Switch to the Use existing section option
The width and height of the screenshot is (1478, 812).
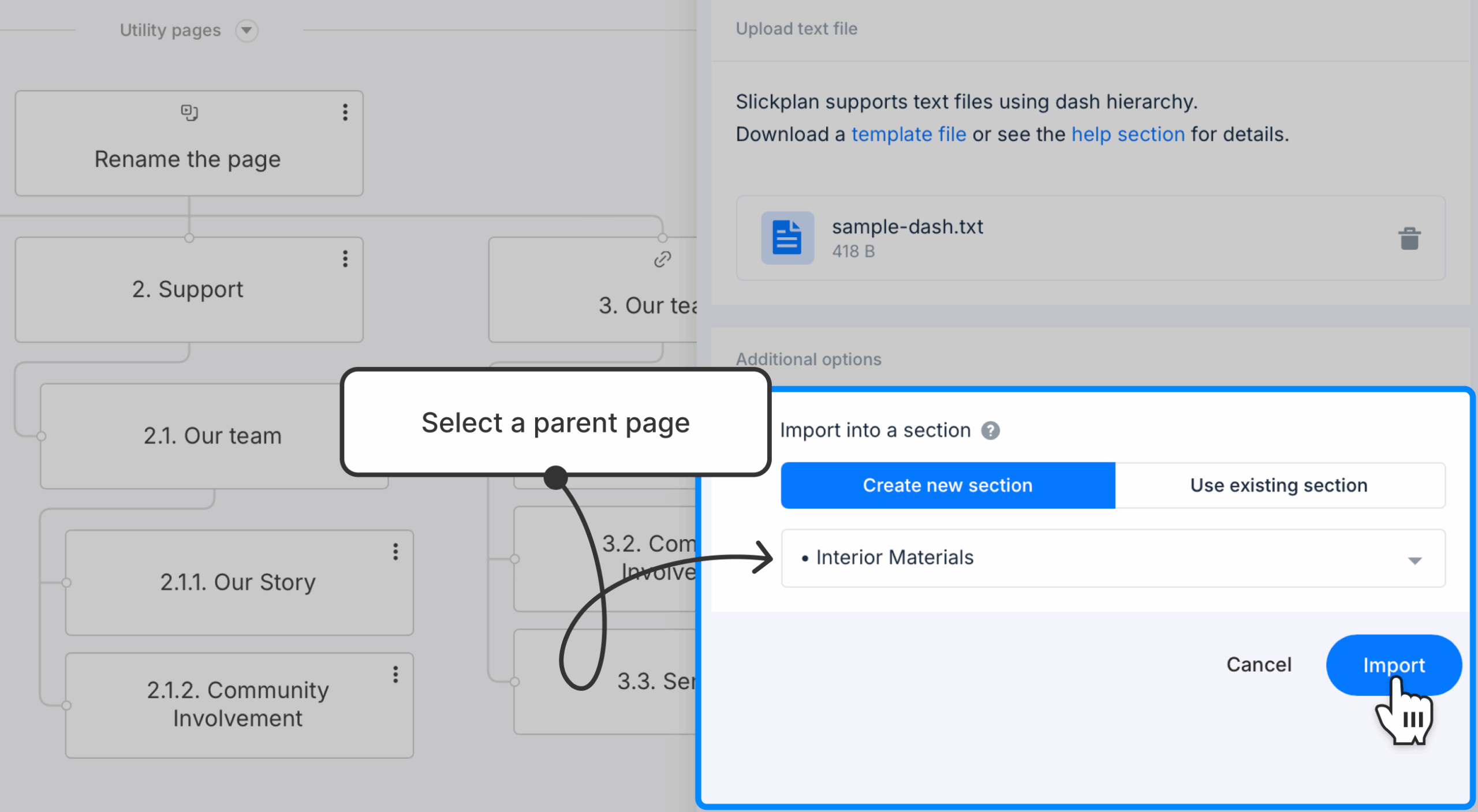click(1280, 485)
